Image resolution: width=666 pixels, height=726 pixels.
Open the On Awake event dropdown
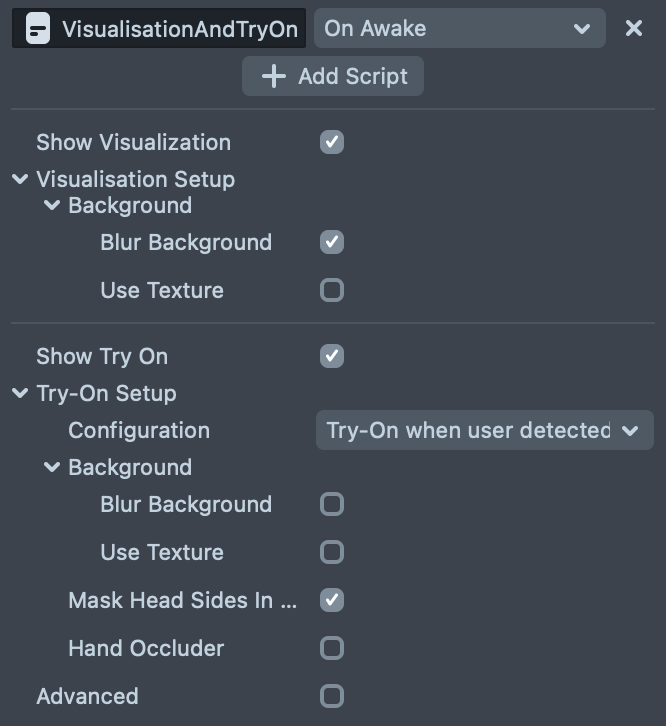click(459, 29)
